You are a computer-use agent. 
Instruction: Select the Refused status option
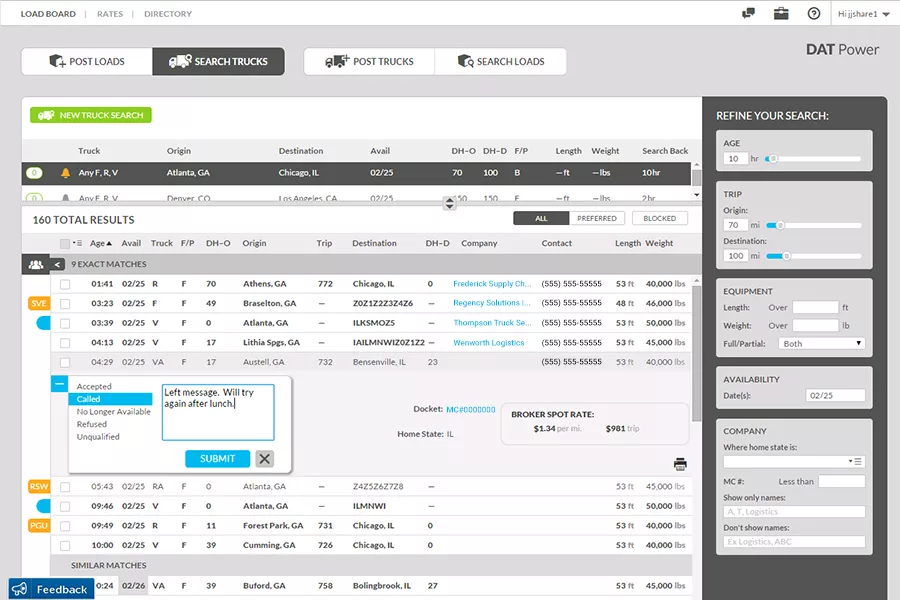(x=92, y=424)
